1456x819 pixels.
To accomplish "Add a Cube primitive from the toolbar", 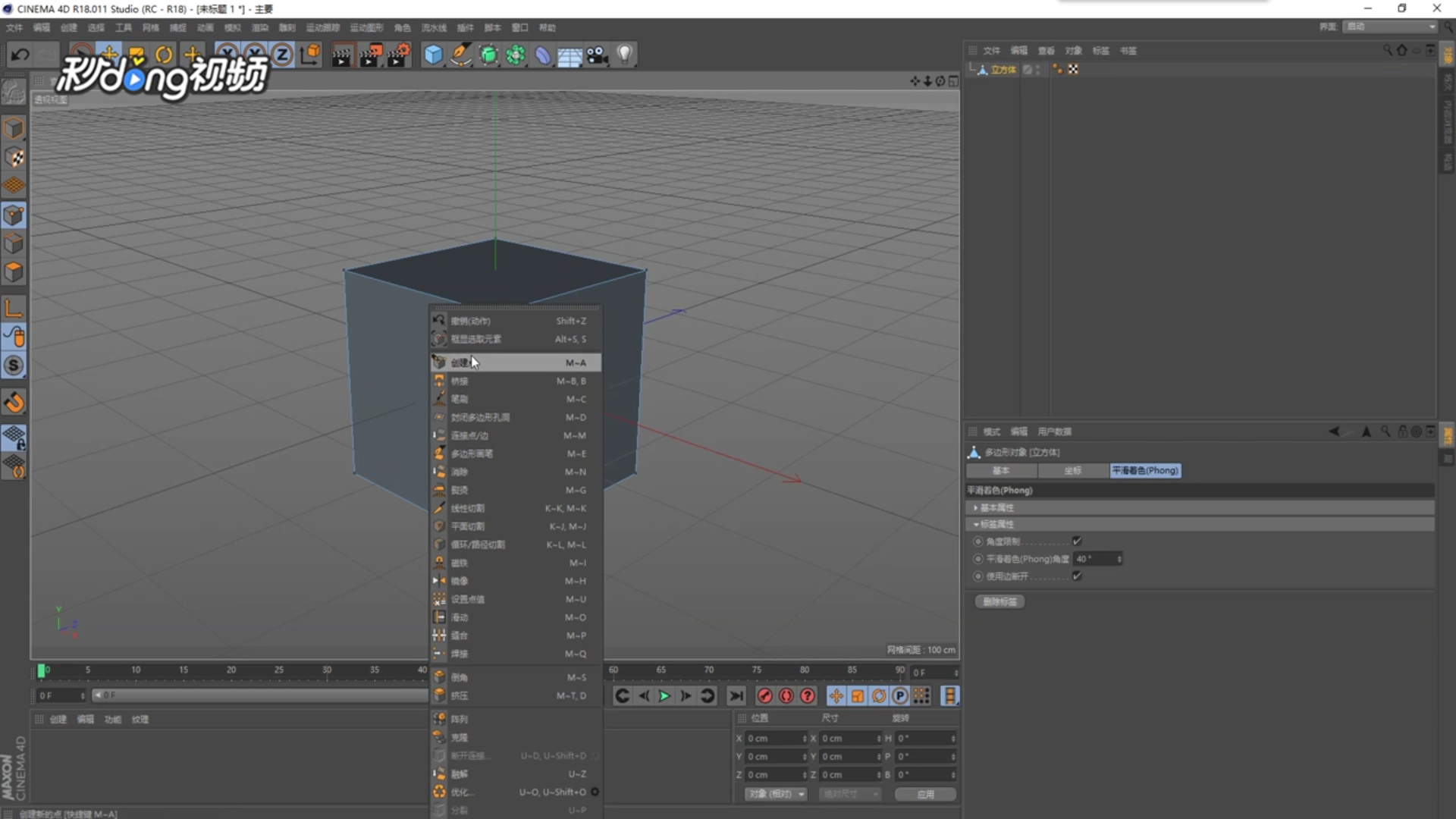I will tap(433, 55).
